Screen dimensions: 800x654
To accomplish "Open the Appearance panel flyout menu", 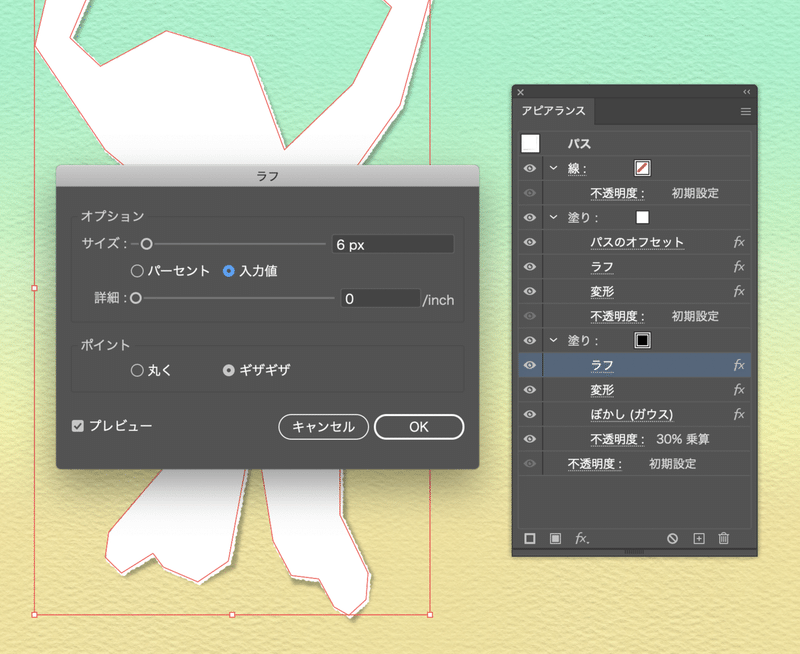I will click(x=745, y=111).
